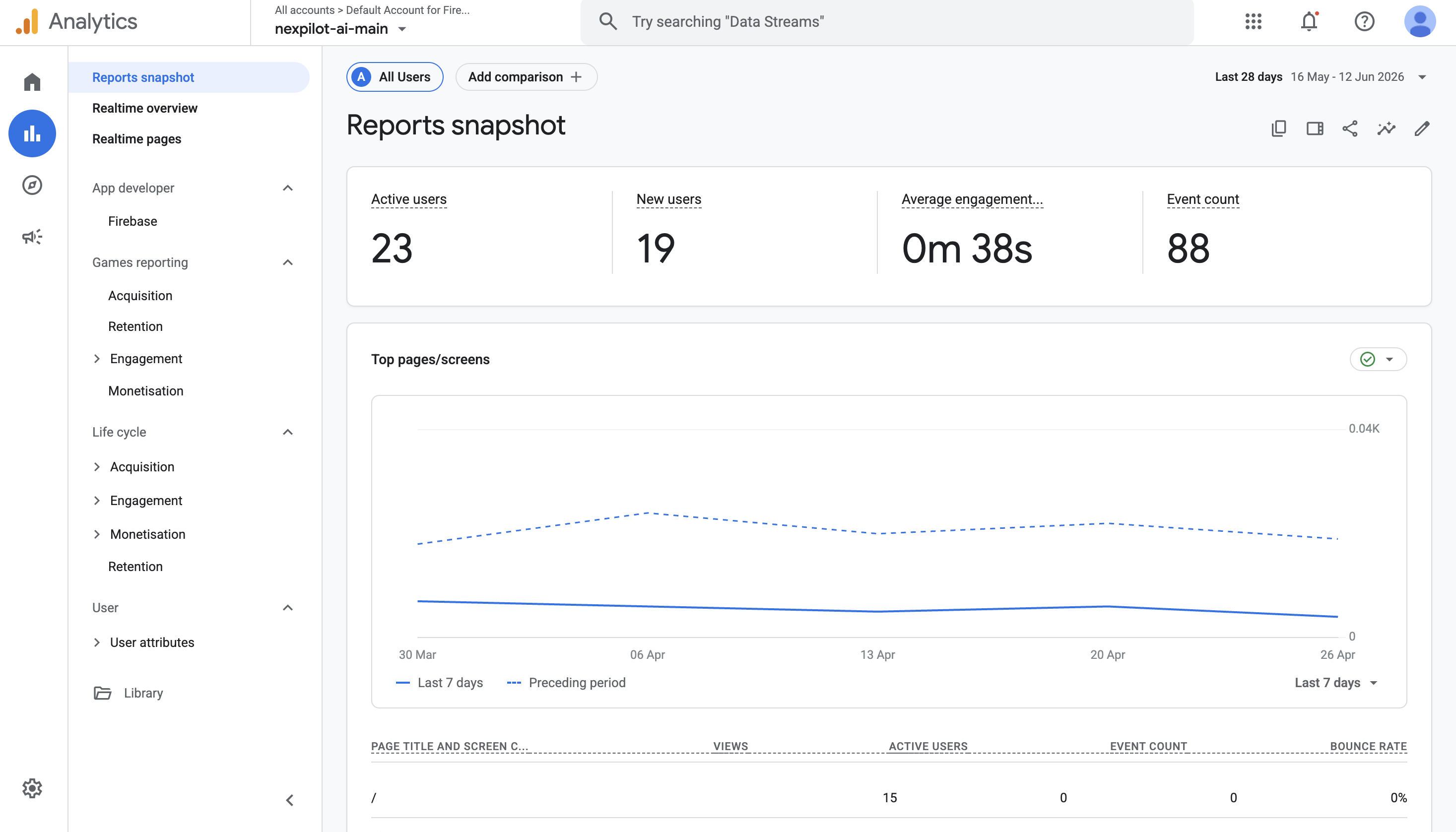This screenshot has height=832, width=1456.
Task: Open the Google apps grid icon
Action: [1253, 22]
